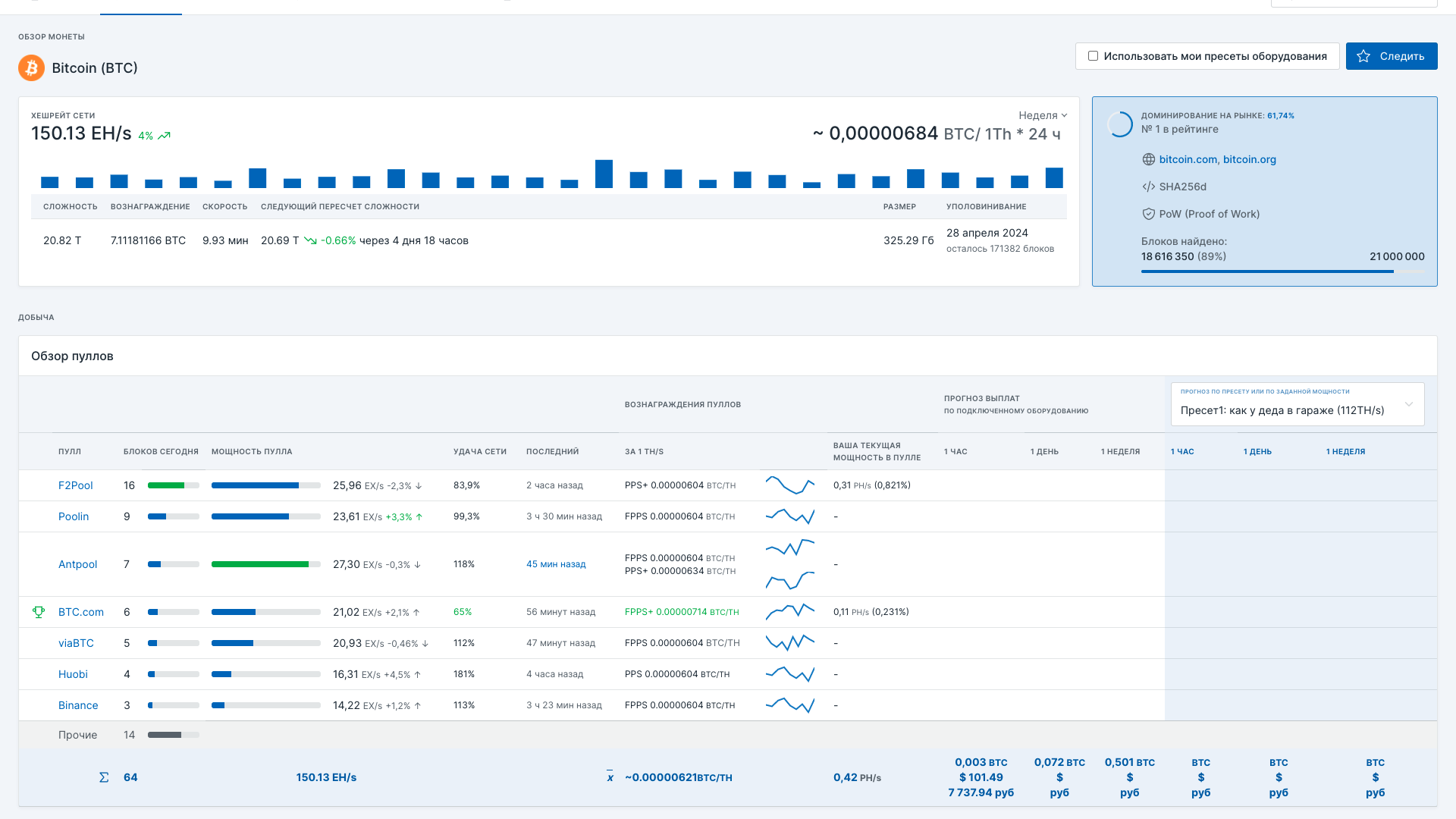Sort by 1 ДЕНЬ preset forecast column
The image size is (1456, 819).
point(1257,451)
